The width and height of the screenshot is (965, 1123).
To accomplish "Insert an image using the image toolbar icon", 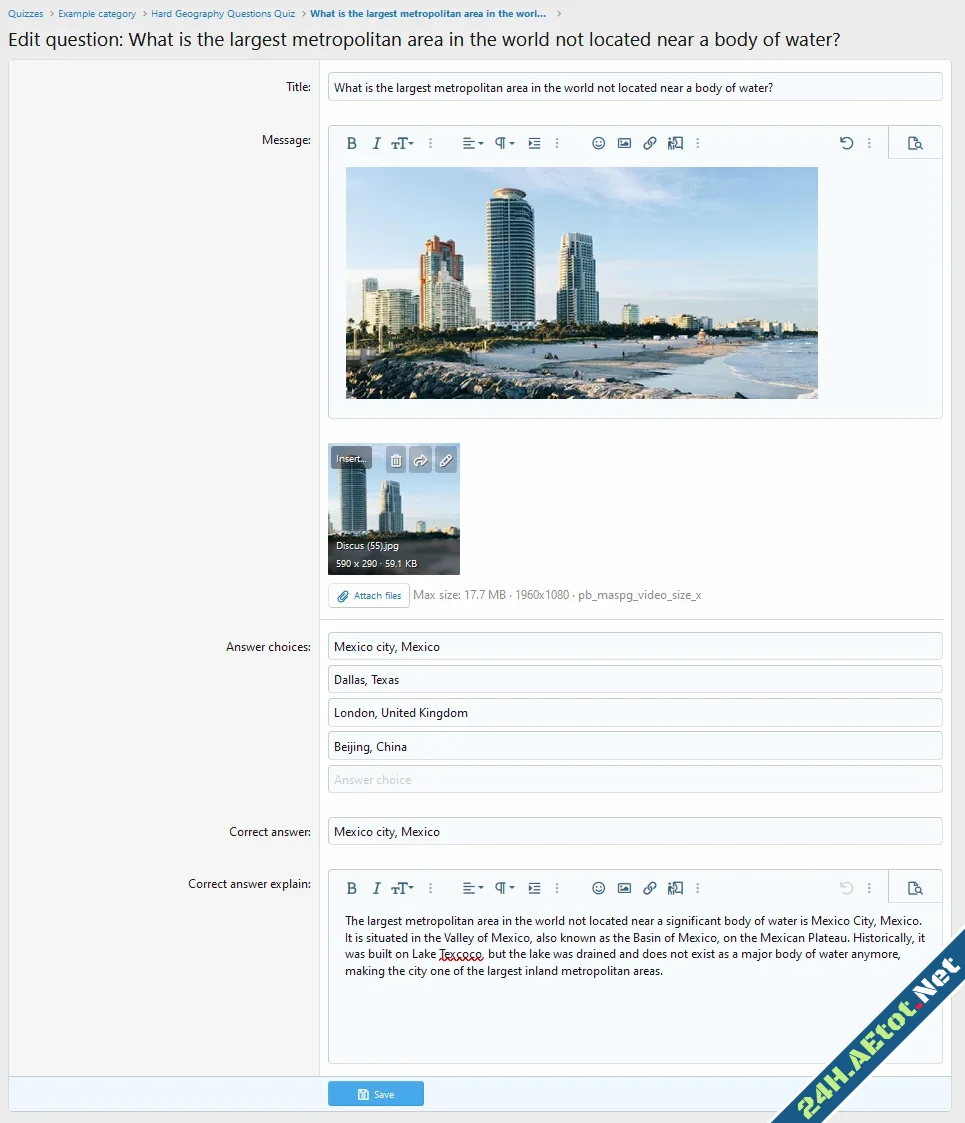I will point(624,143).
